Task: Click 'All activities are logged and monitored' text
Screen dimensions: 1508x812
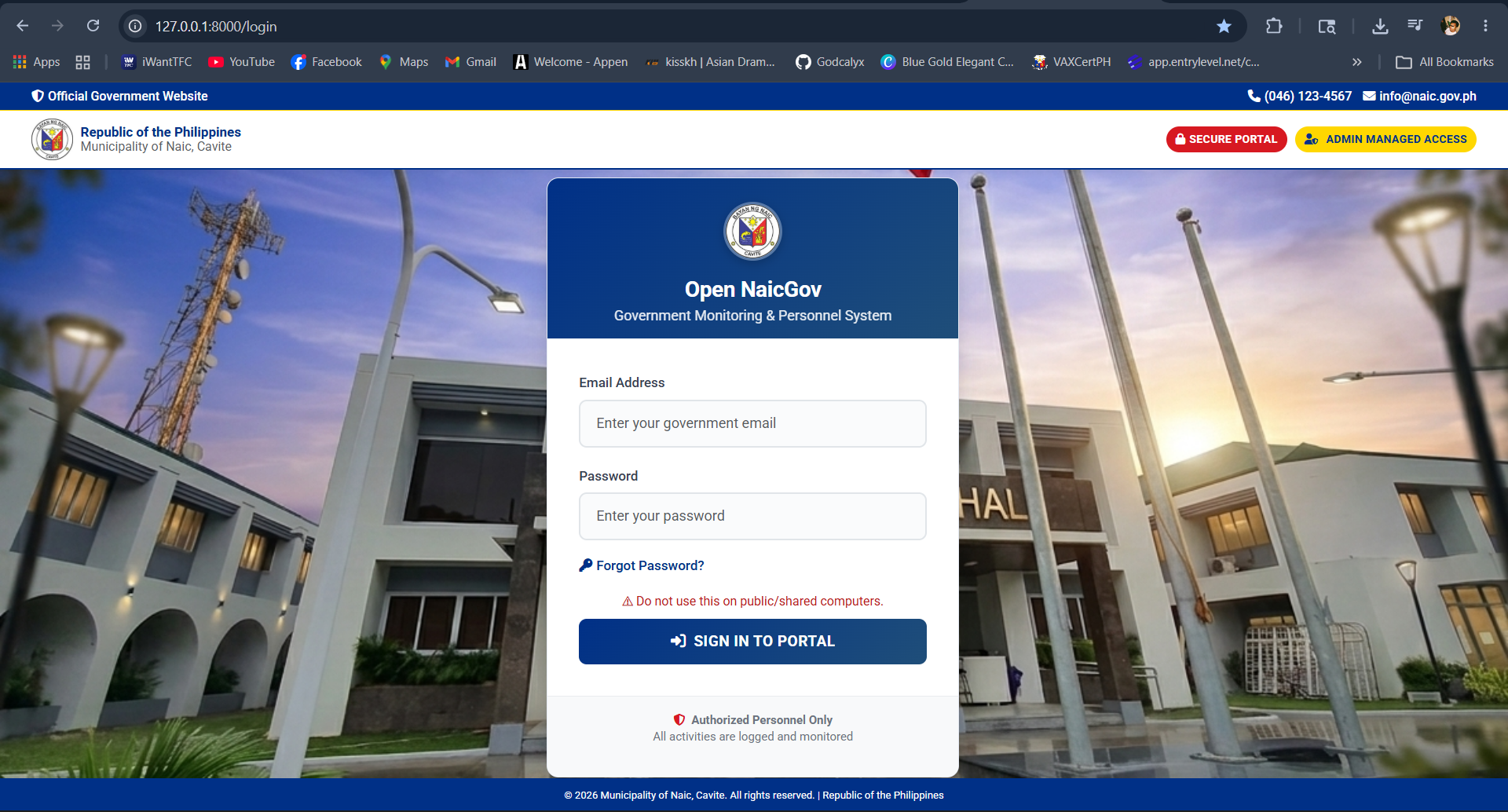Action: 752,737
